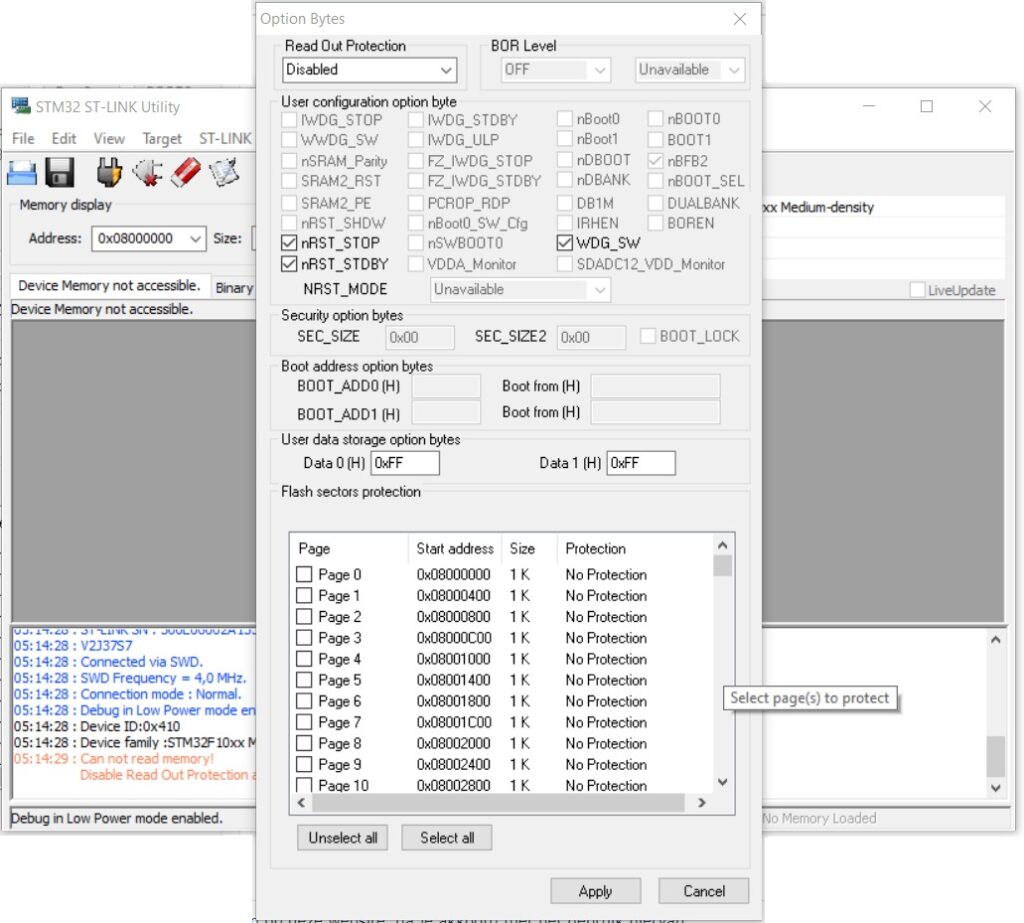Open the Read Out Protection dropdown
This screenshot has height=923, width=1024.
pos(370,70)
